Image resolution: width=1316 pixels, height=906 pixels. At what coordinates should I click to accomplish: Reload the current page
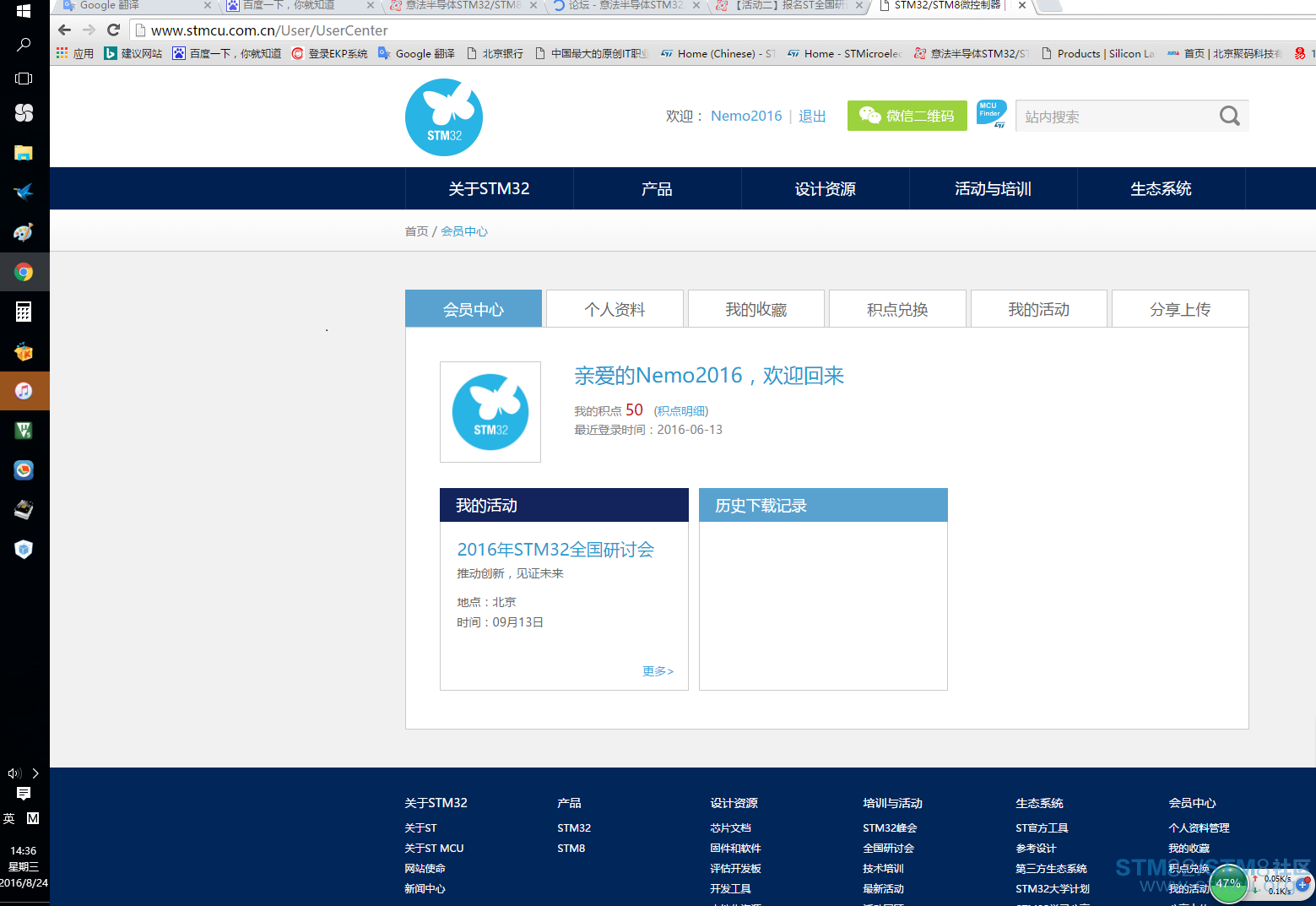point(114,30)
